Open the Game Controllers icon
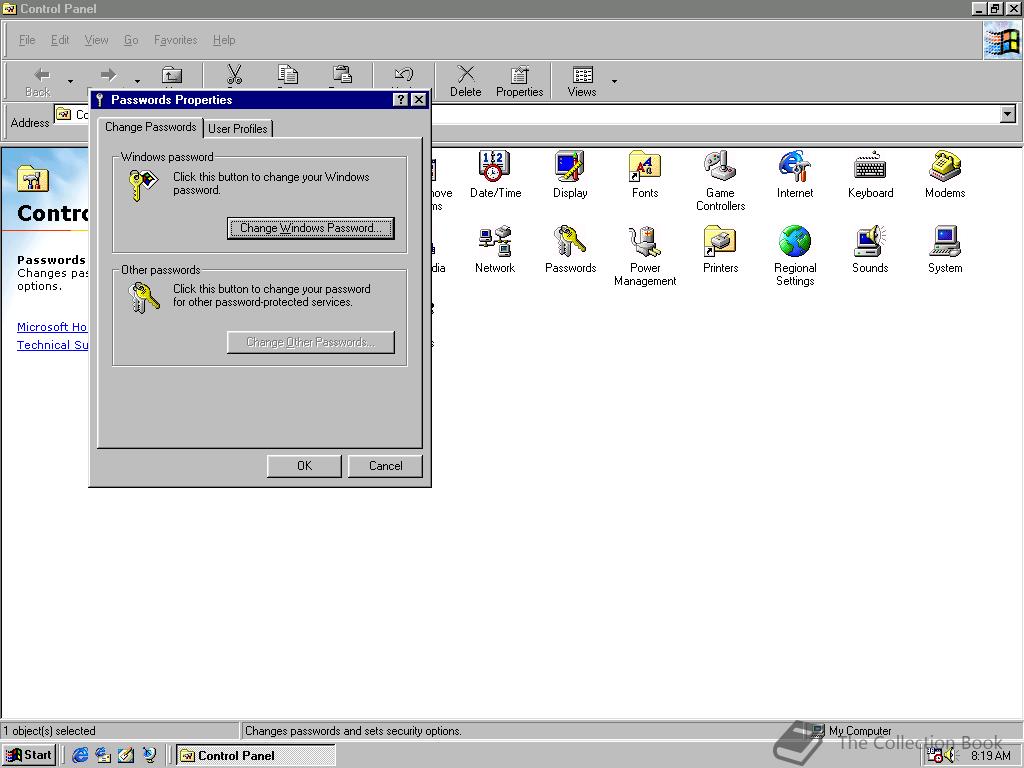This screenshot has width=1024, height=768. (x=720, y=181)
